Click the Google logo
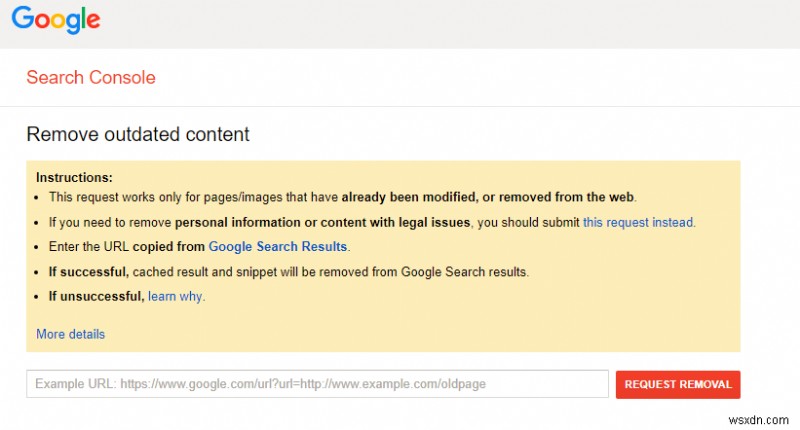 [57, 20]
